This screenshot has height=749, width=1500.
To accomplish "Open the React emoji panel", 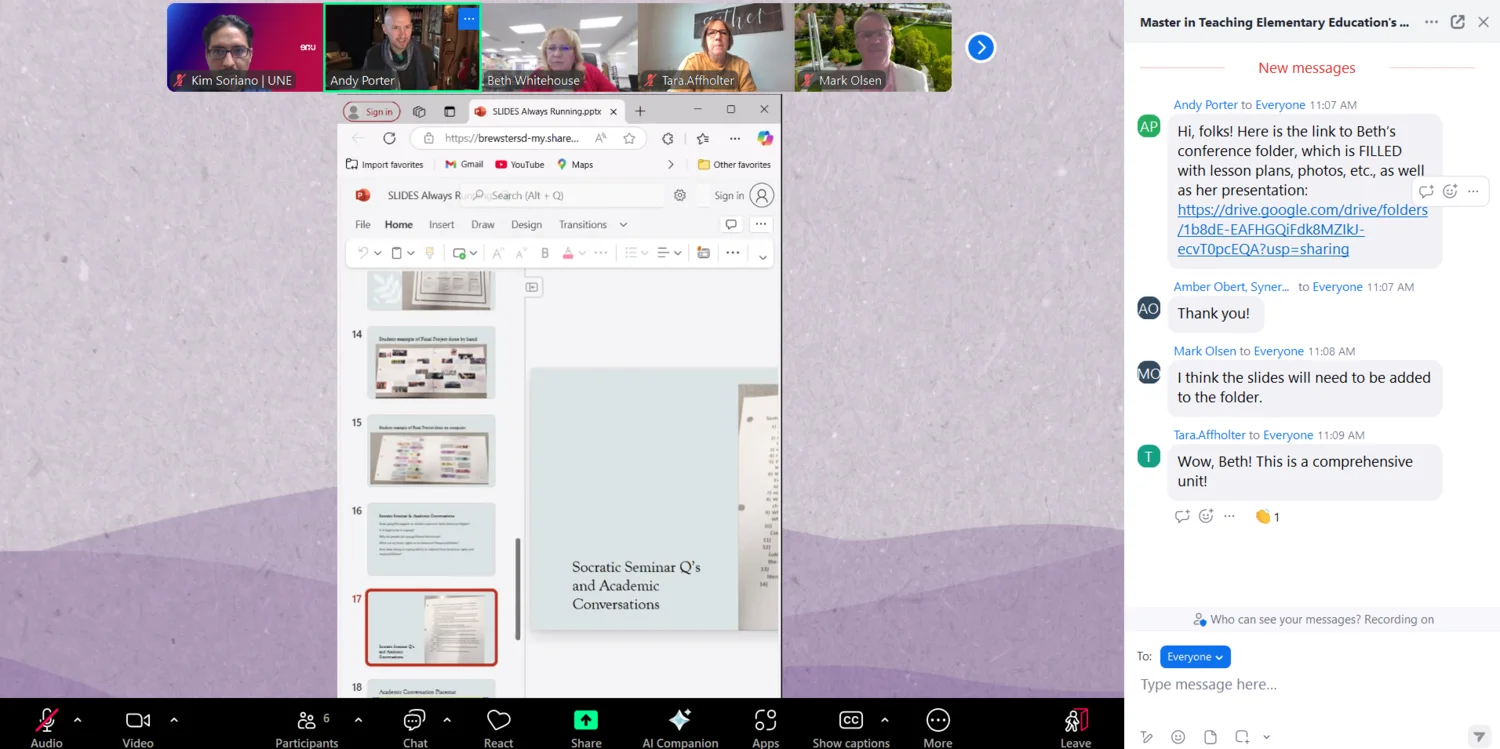I will (498, 721).
